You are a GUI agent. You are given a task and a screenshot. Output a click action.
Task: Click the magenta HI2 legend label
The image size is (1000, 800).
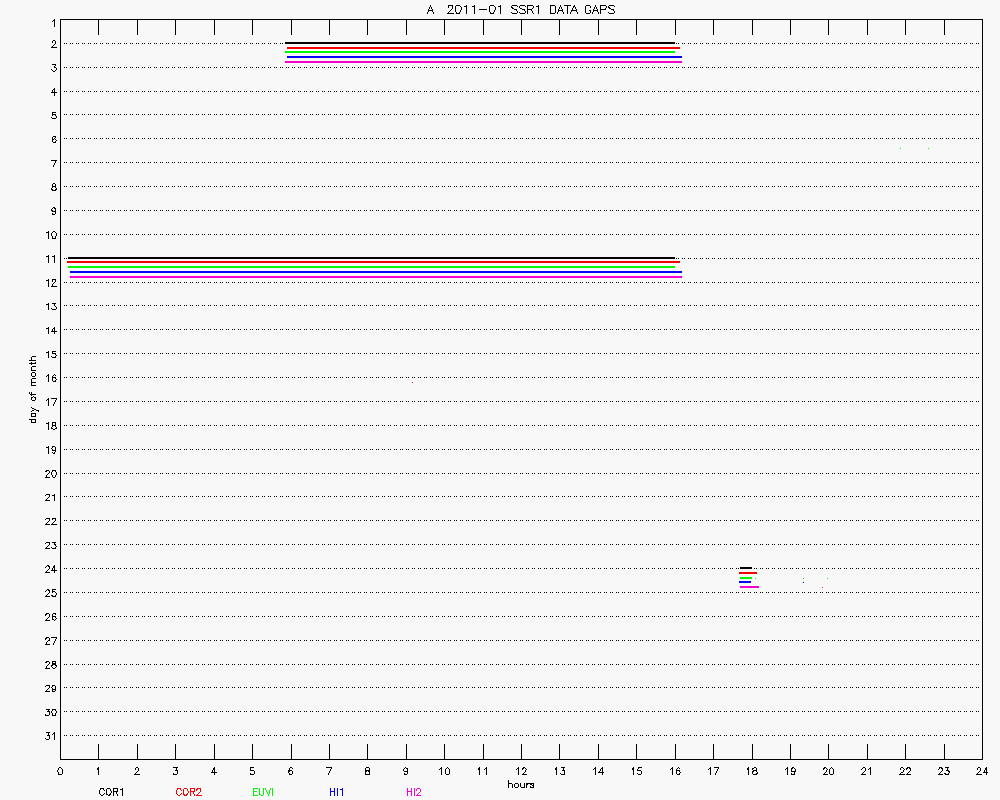point(413,792)
